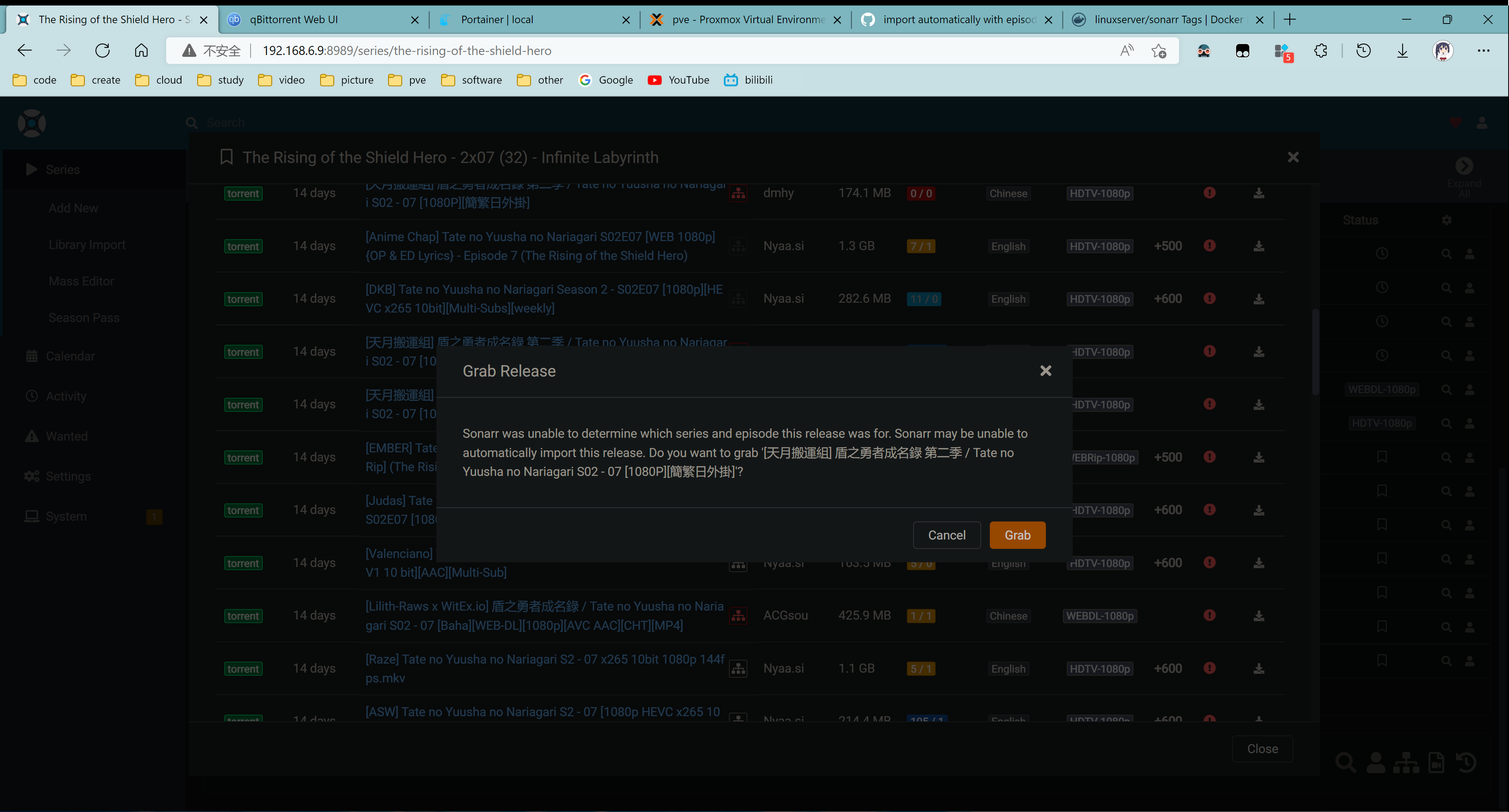Expand the Series section triangle in the sidebar

pyautogui.click(x=31, y=169)
